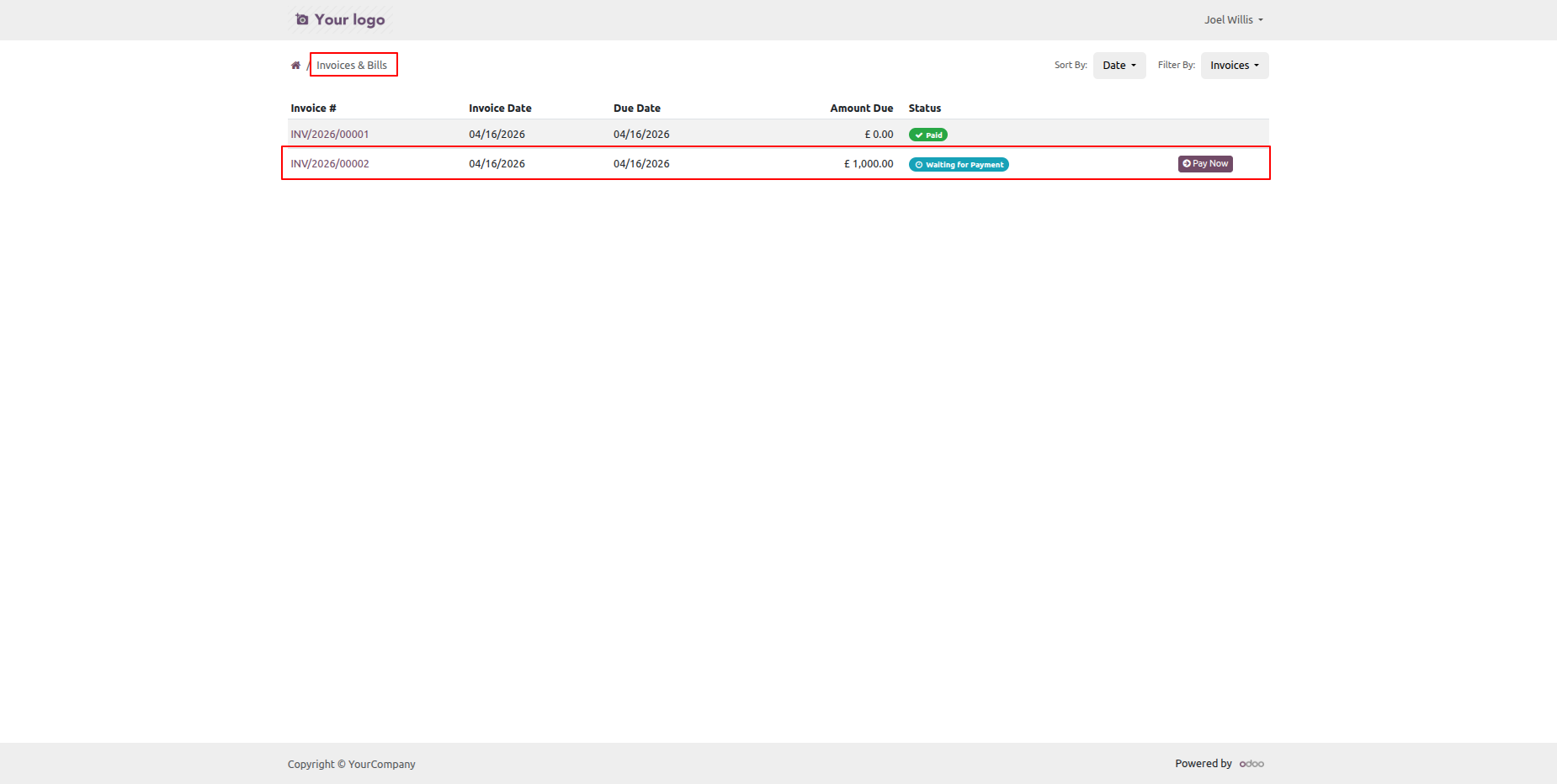The width and height of the screenshot is (1557, 784).
Task: Click the £ 1,000.00 amount cell
Action: 869,164
